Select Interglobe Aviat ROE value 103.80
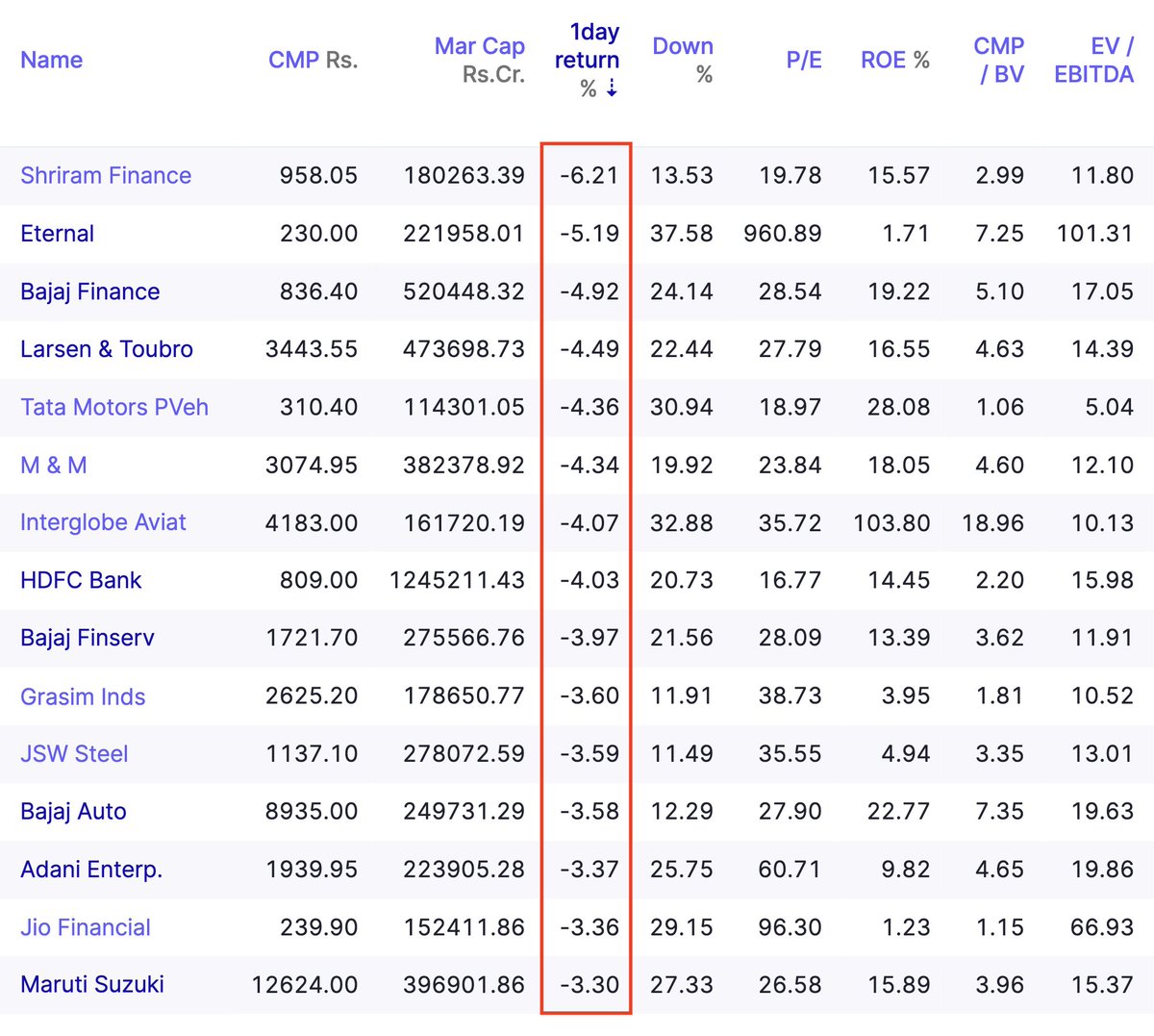The image size is (1154, 1036). 891,522
